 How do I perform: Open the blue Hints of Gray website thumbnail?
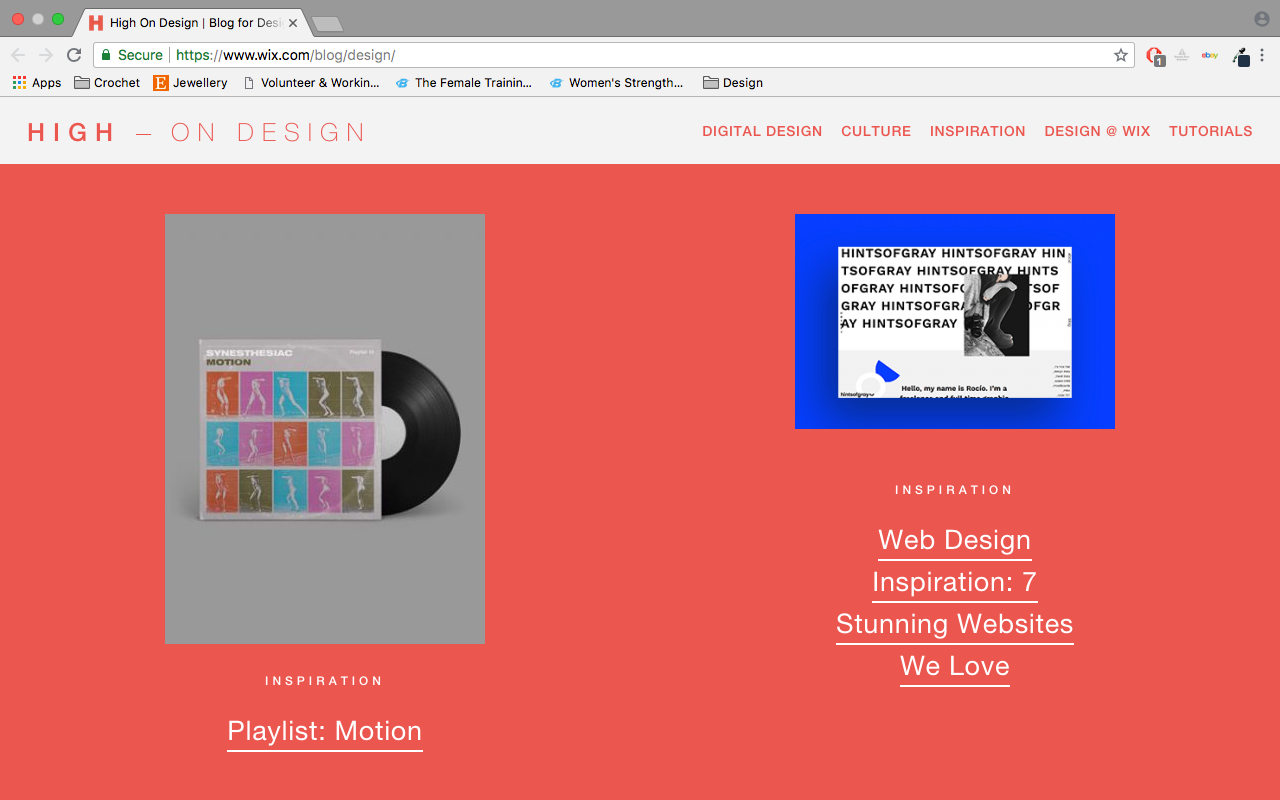(x=955, y=321)
